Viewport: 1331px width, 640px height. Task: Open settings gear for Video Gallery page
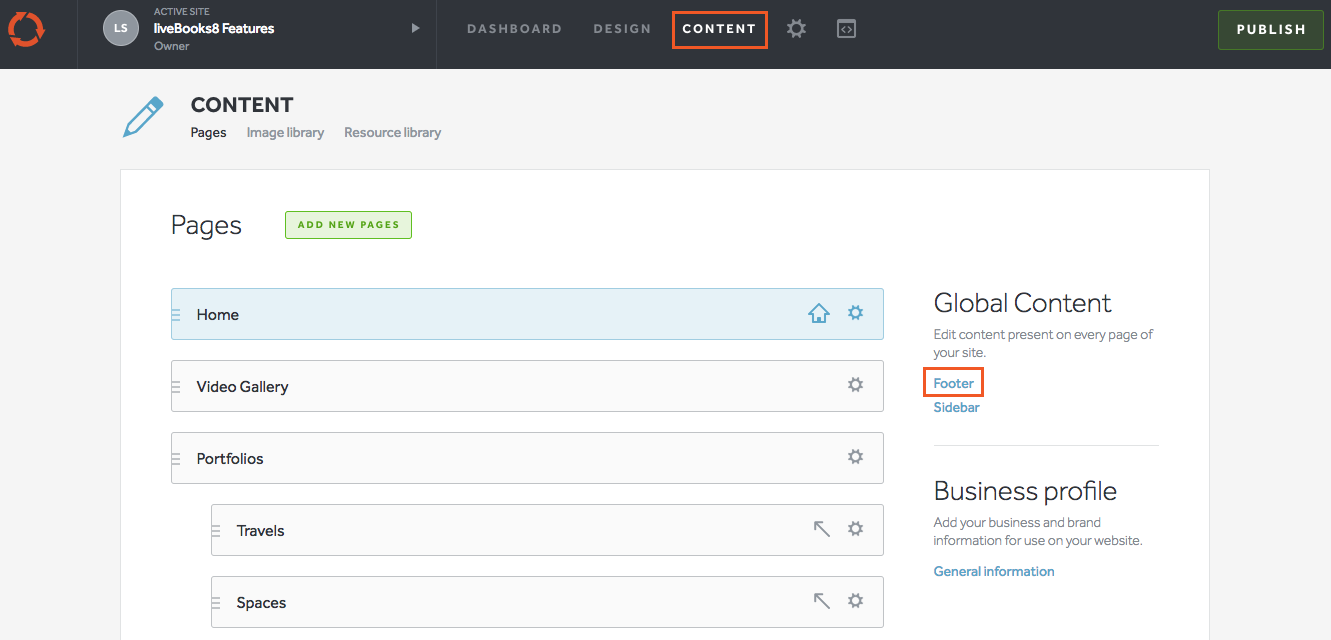point(855,385)
